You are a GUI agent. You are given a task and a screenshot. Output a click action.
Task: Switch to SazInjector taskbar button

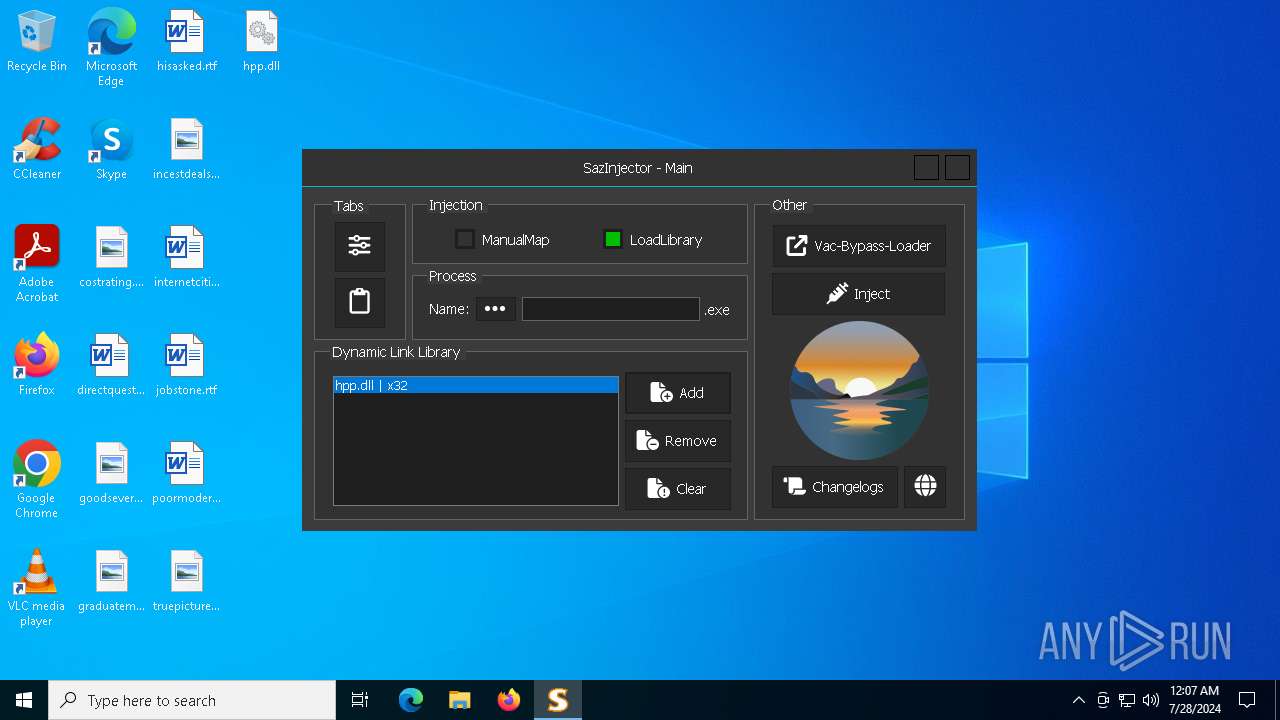(x=557, y=700)
